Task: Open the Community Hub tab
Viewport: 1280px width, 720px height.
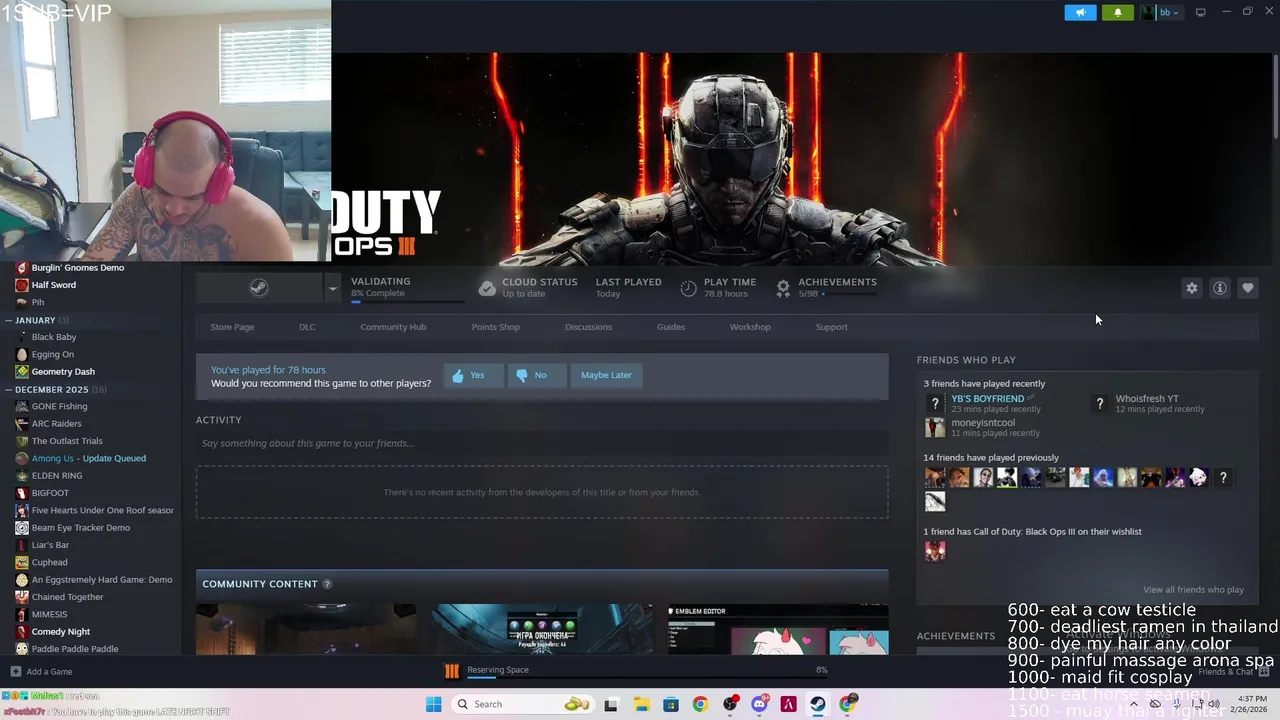Action: coord(393,327)
